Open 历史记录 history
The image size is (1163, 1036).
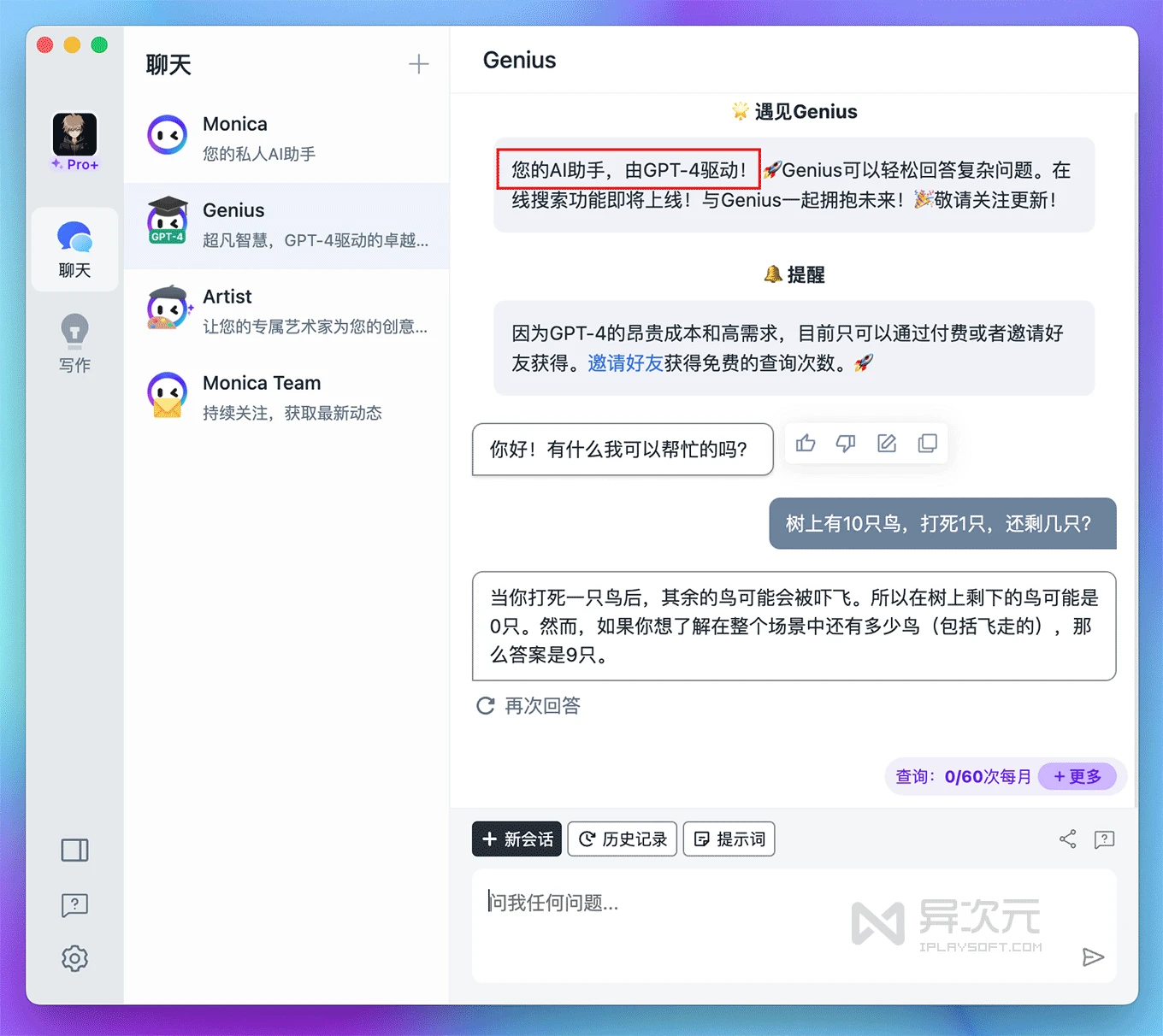tap(623, 839)
